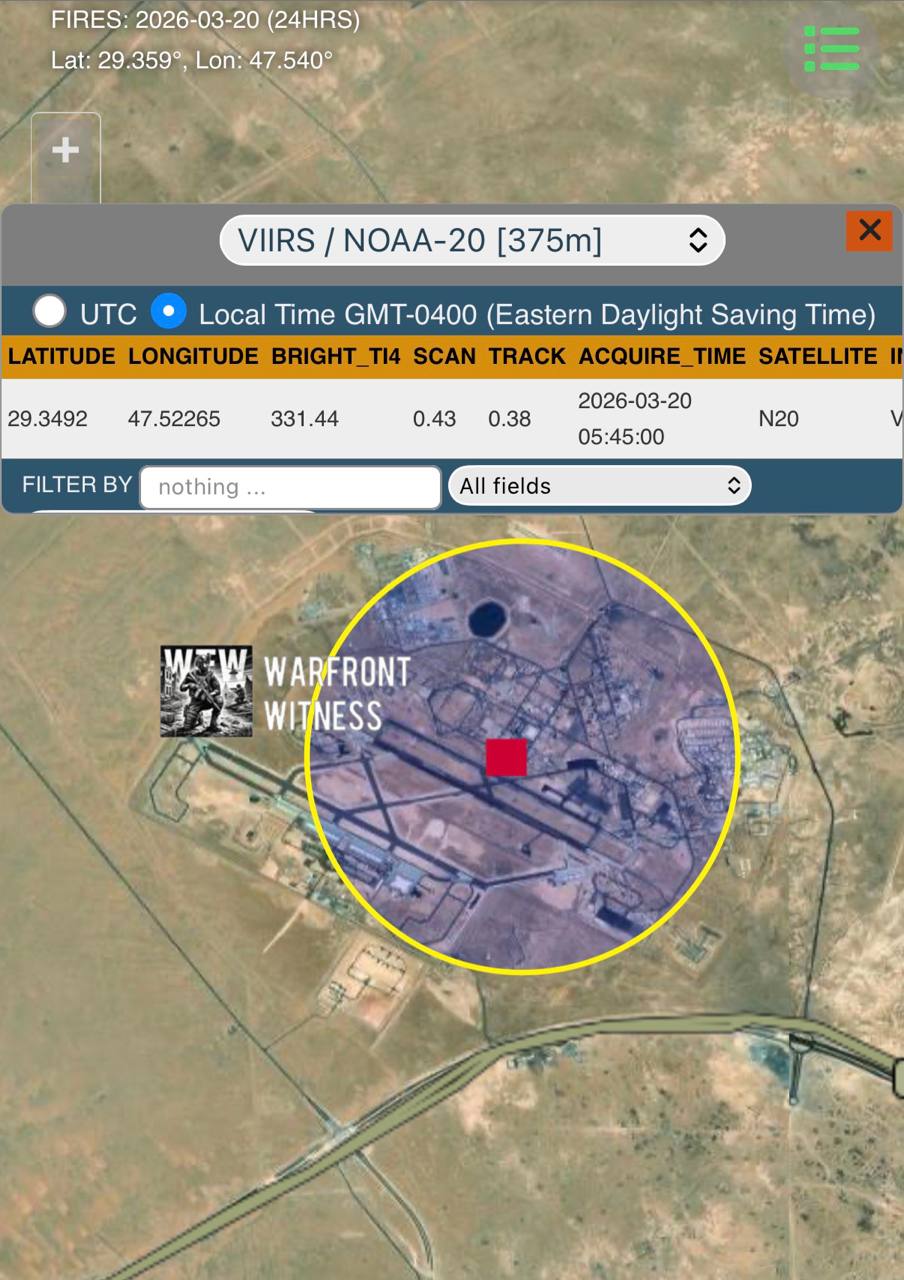Click the Lat/Lon coordinates readout
The height and width of the screenshot is (1280, 904).
pyautogui.click(x=192, y=60)
